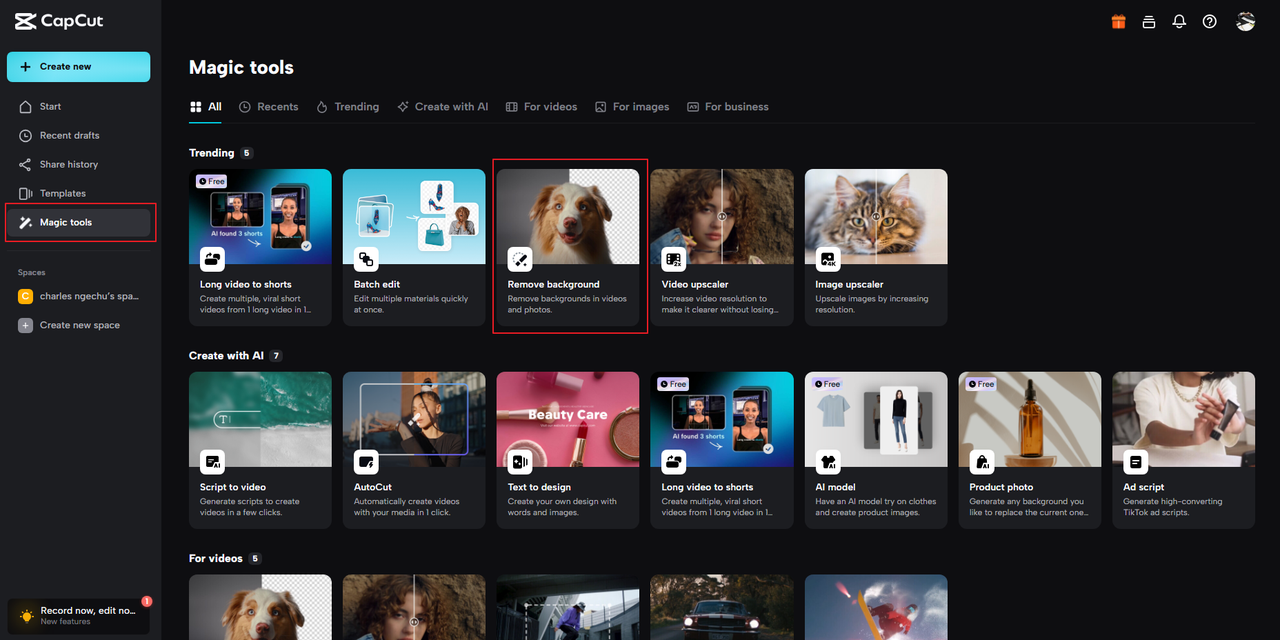This screenshot has height=640, width=1280.
Task: Click Create with AI Long video to shorts icon
Action: tap(674, 462)
